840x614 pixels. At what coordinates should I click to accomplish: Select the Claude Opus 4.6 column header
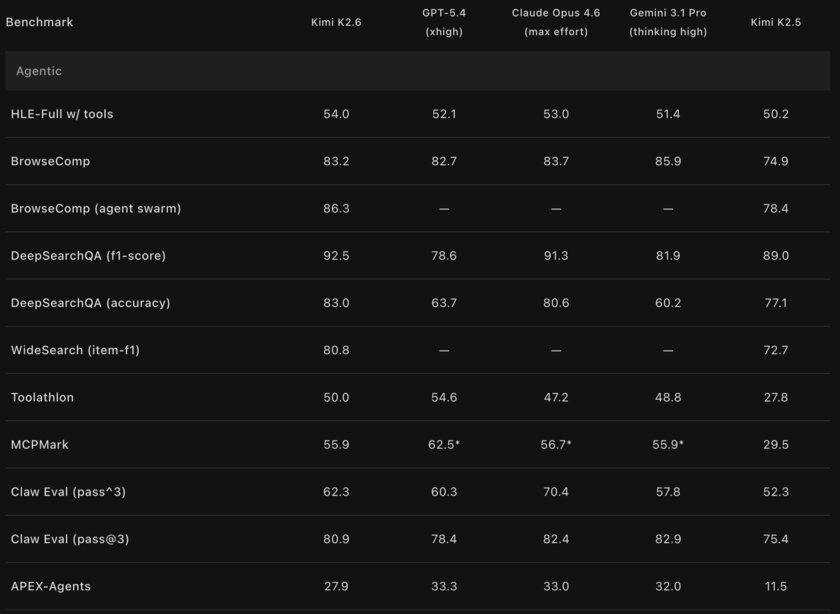(556, 22)
